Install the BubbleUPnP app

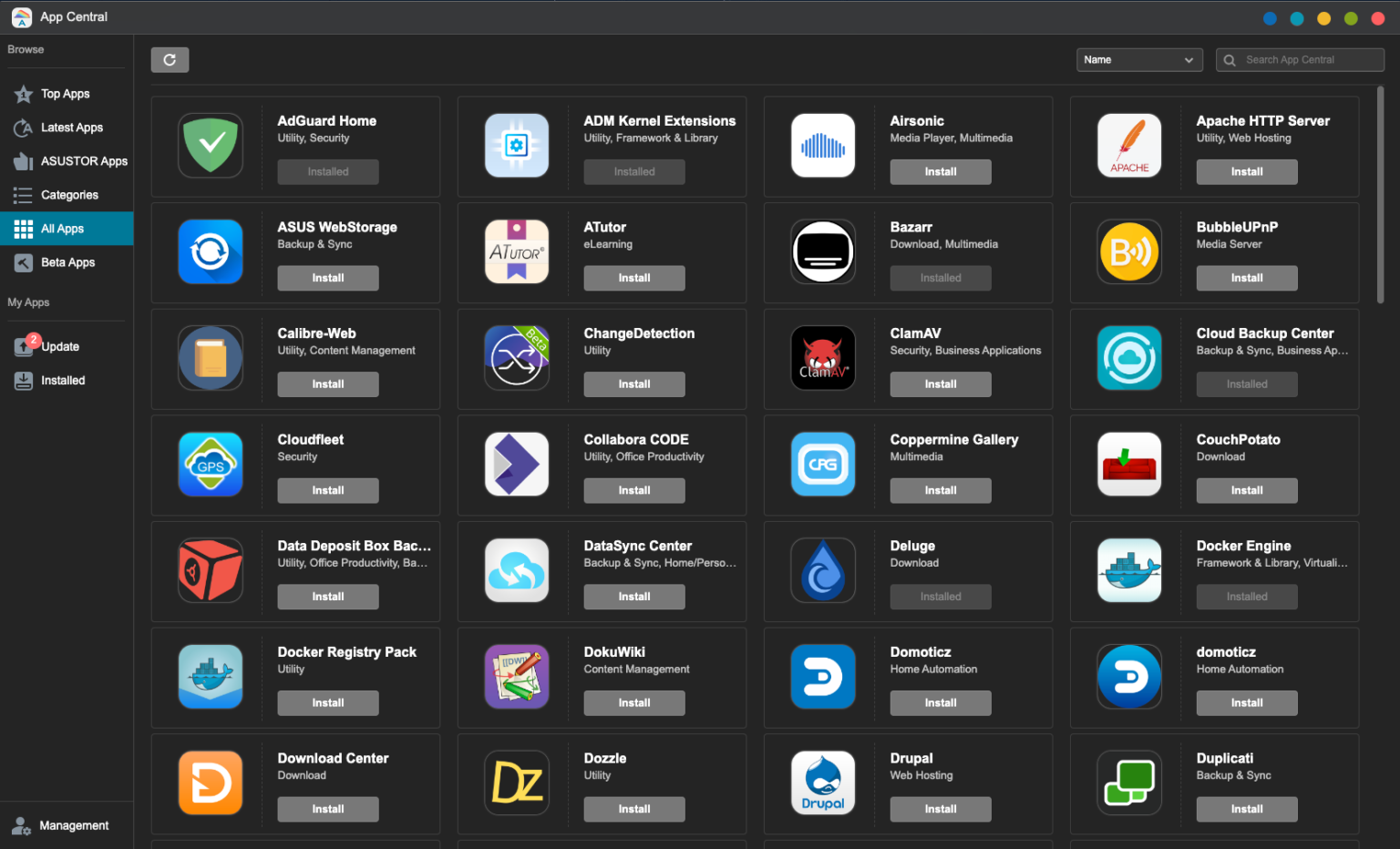[1246, 278]
